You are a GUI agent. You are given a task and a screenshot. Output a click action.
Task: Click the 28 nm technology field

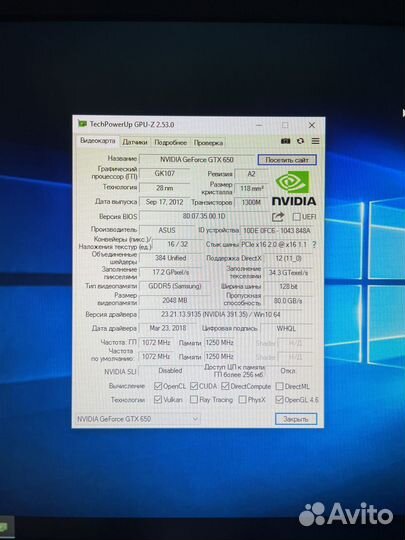click(x=164, y=188)
